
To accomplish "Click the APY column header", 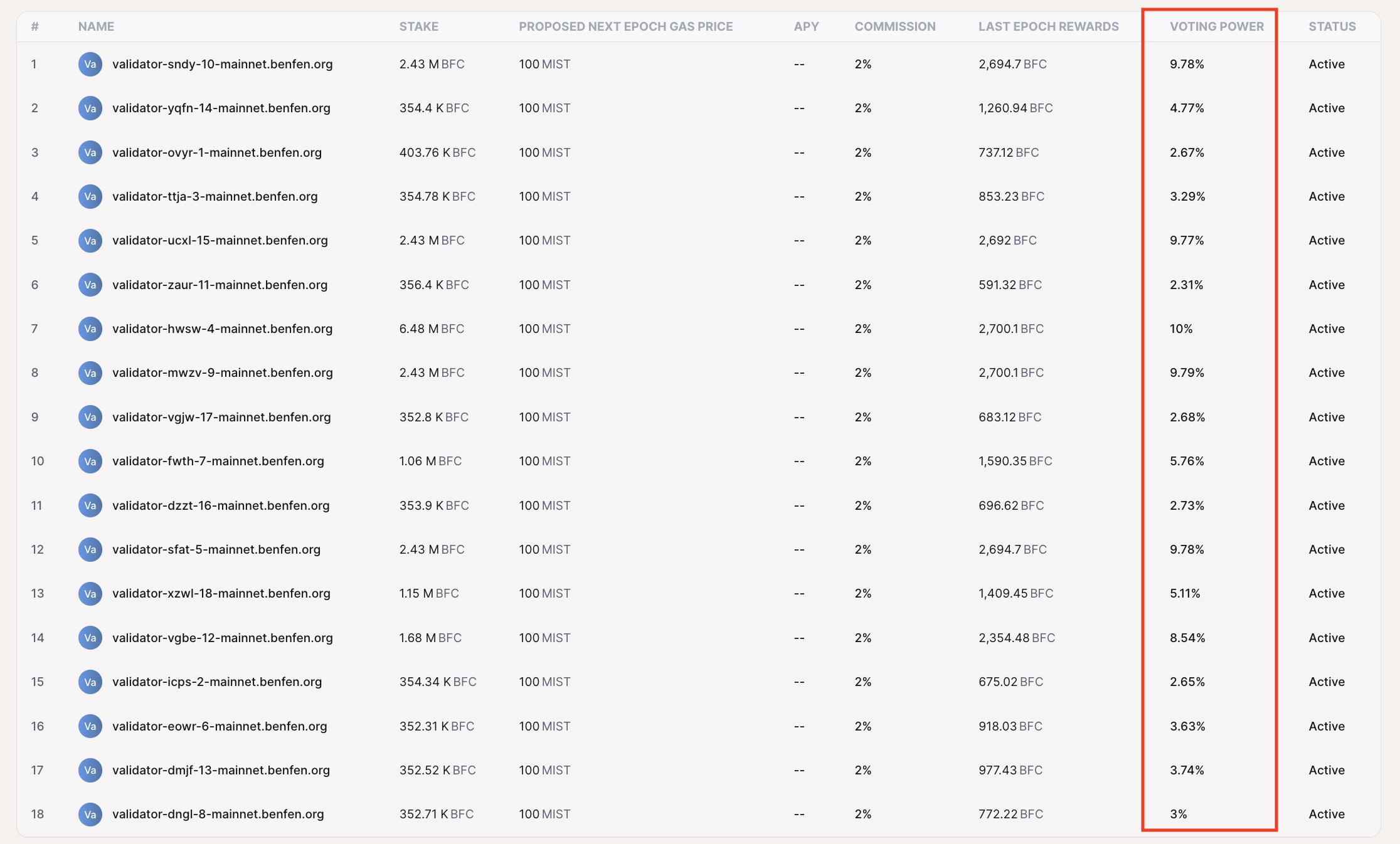I will click(806, 26).
